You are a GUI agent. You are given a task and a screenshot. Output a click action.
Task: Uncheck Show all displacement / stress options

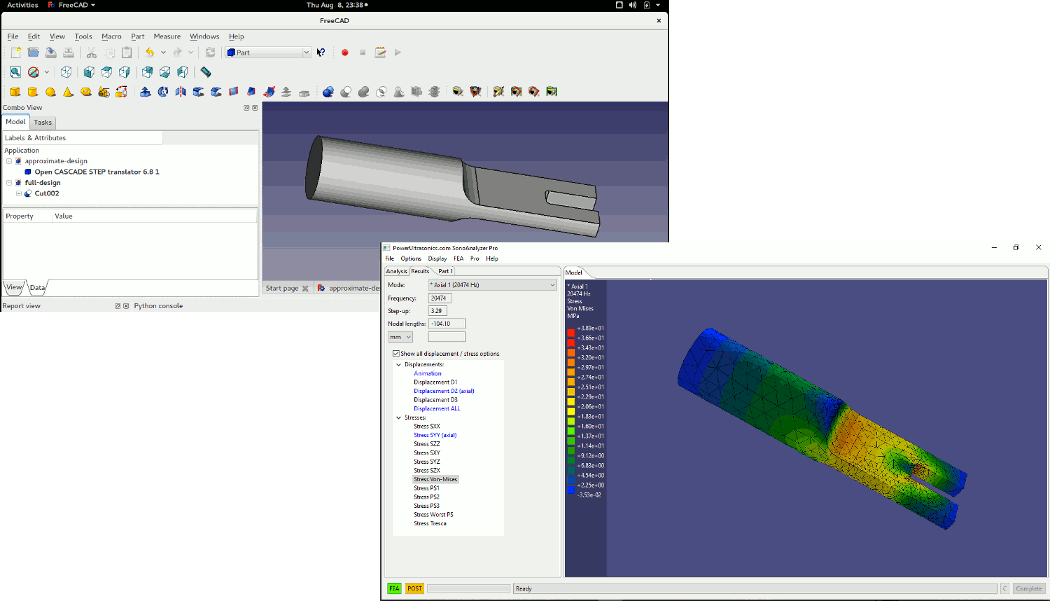coord(396,354)
